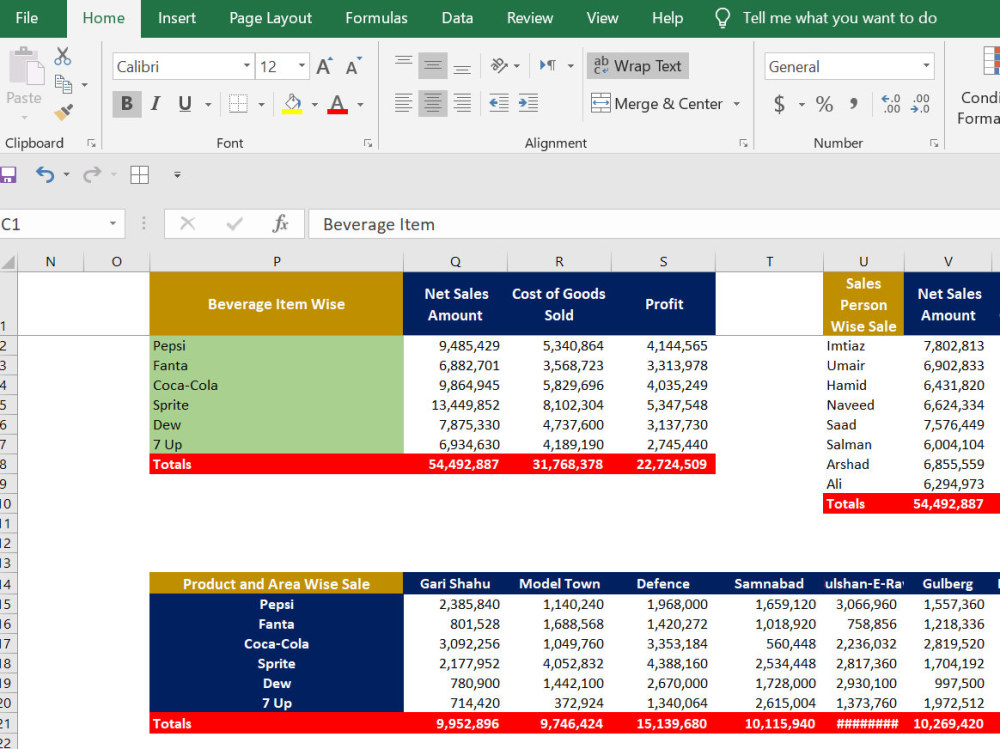Toggle bold formatting
Image resolution: width=1000 pixels, height=749 pixels.
[127, 104]
